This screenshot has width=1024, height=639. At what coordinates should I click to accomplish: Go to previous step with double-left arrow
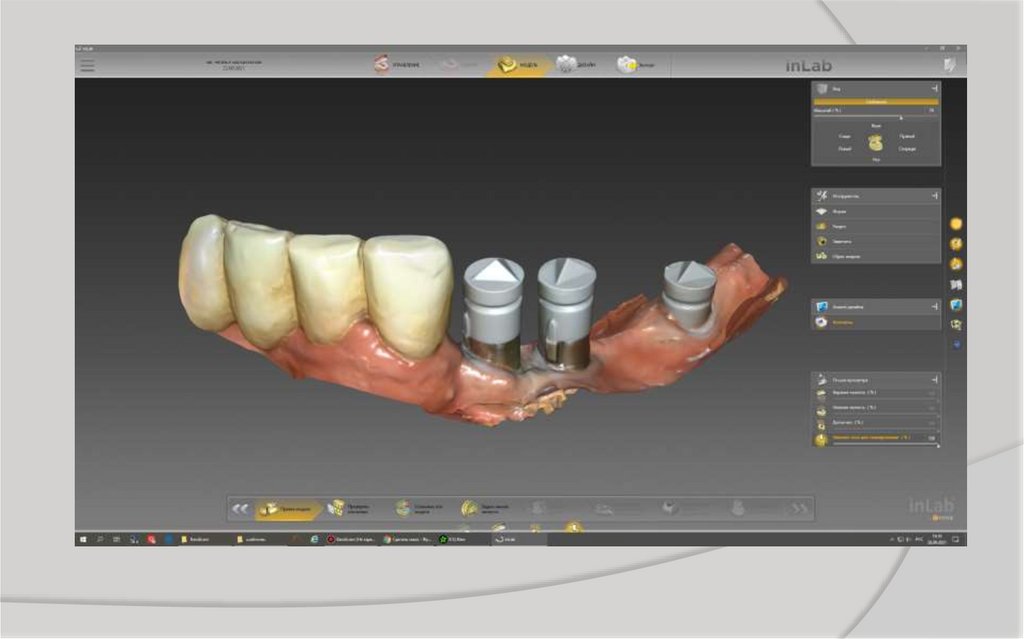click(239, 509)
